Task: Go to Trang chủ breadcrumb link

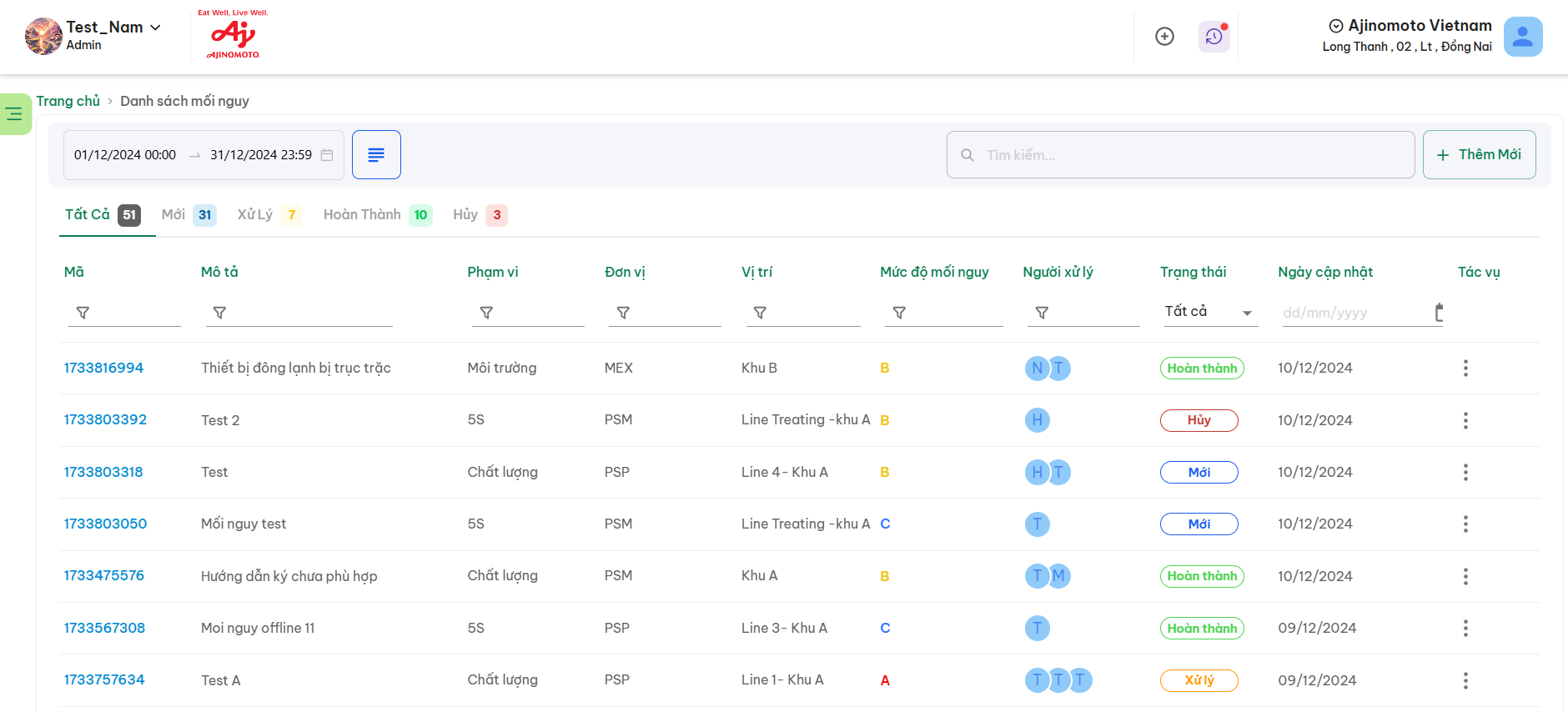Action: 68,101
